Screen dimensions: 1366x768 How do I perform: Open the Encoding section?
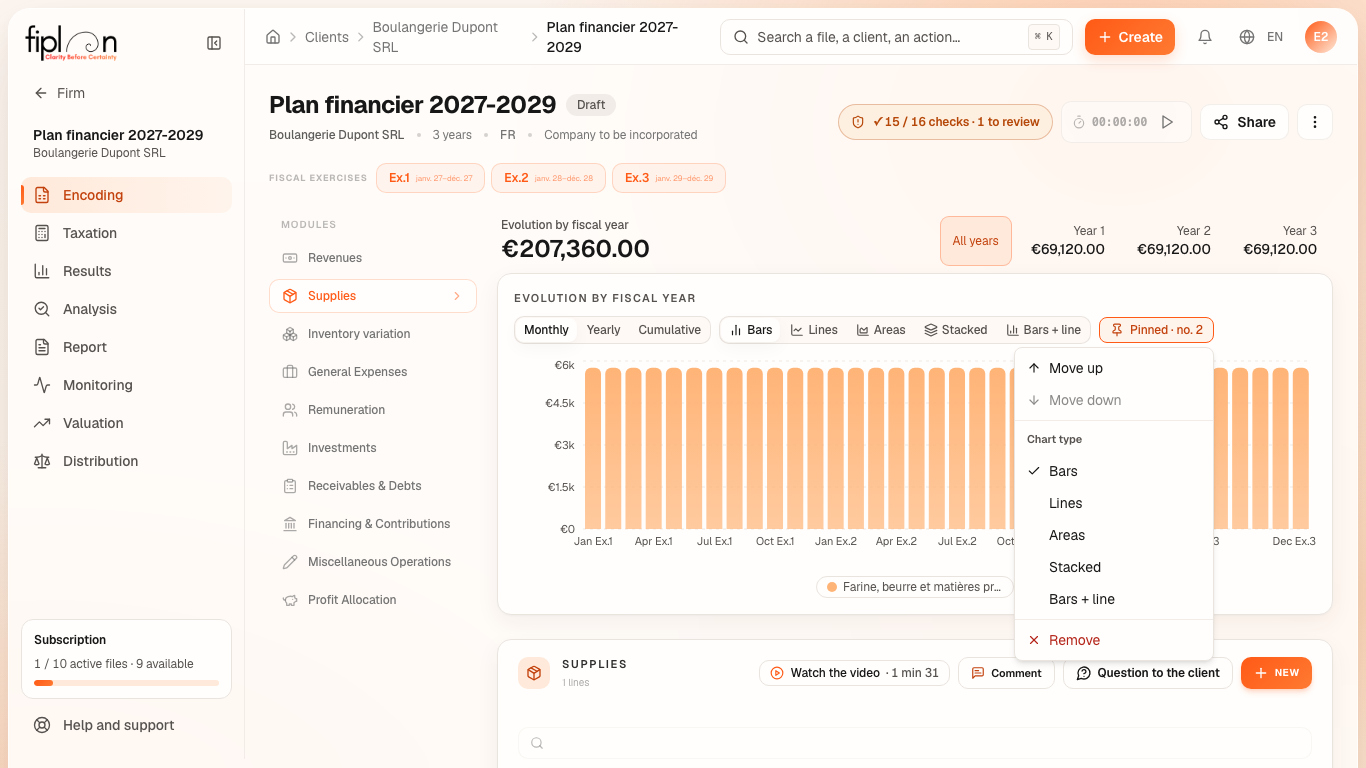click(126, 195)
